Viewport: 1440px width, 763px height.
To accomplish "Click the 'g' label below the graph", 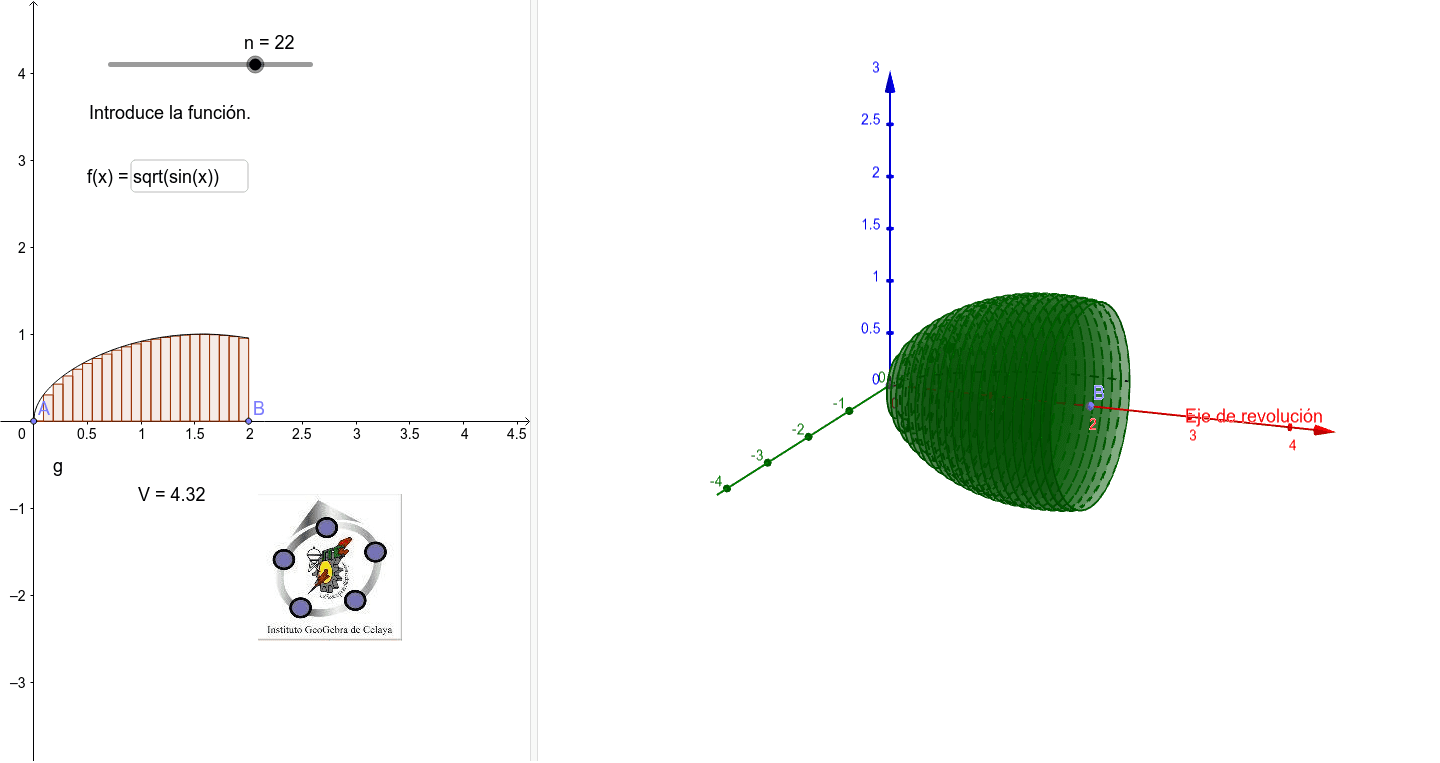I will 58,466.
